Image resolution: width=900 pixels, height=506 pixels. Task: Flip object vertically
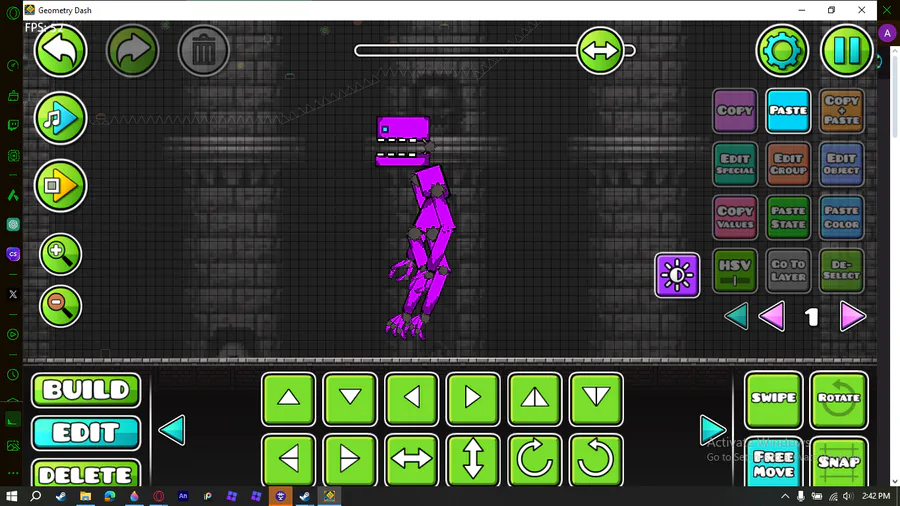tap(473, 460)
